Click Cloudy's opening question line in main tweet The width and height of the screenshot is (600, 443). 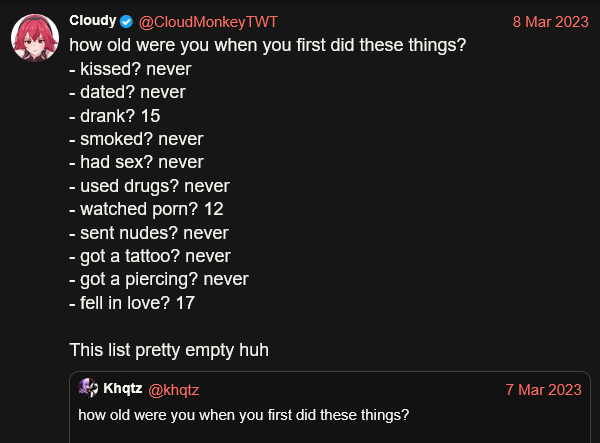click(x=268, y=45)
